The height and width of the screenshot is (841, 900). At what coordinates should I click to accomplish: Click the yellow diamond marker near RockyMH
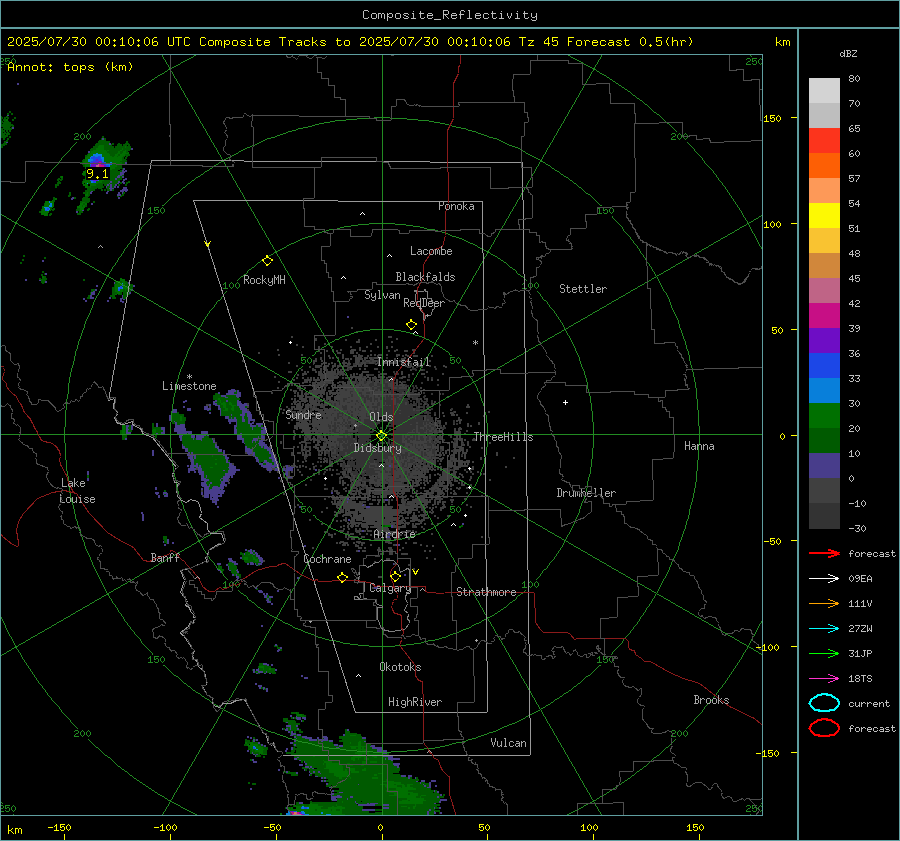(x=267, y=261)
